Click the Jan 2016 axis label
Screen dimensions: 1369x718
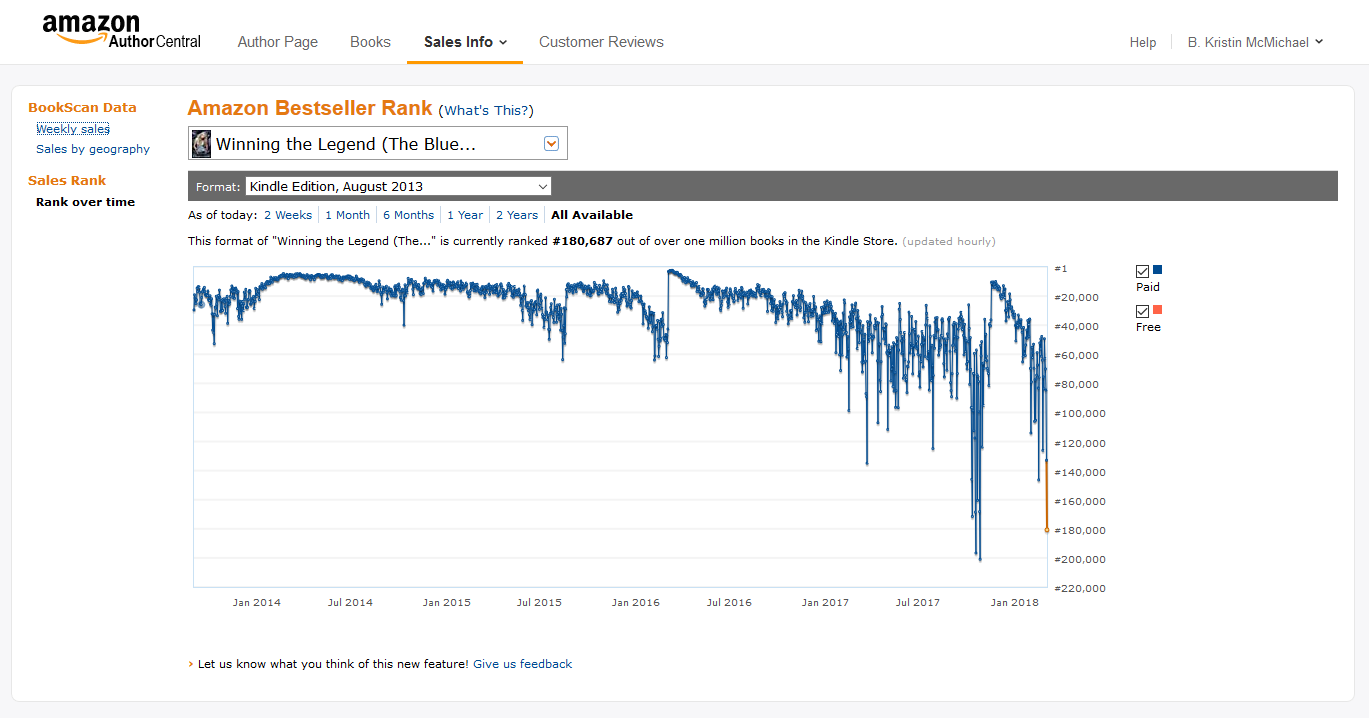636,602
